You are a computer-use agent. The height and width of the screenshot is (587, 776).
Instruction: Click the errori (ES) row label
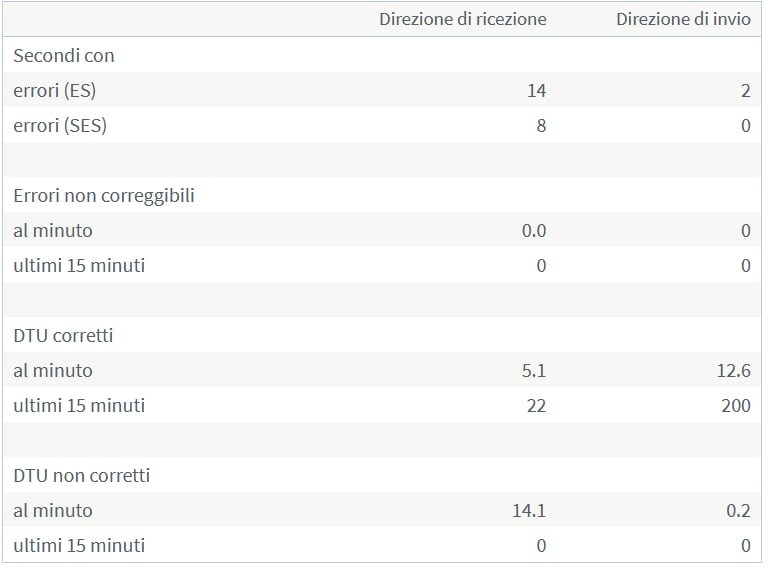click(54, 91)
